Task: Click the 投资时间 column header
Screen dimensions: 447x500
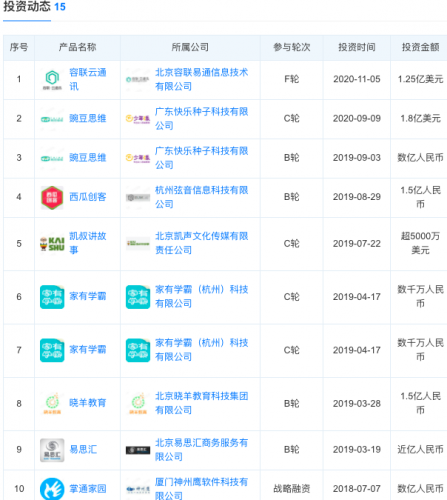Action: pos(357,47)
